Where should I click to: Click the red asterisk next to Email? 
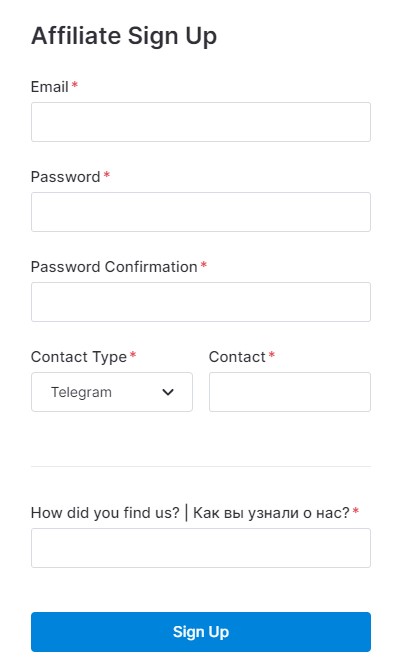click(74, 85)
